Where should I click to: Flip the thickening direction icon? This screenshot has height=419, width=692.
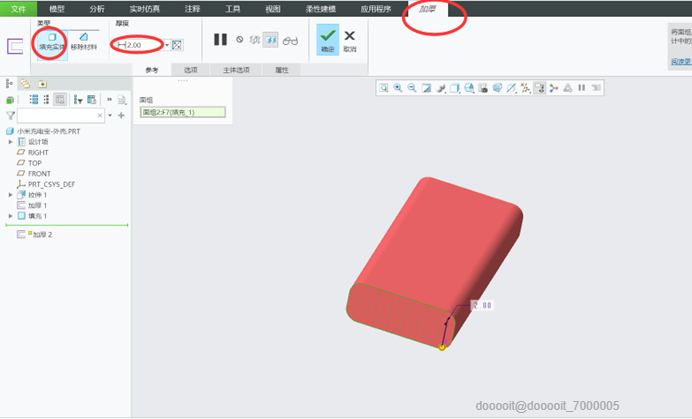point(177,45)
